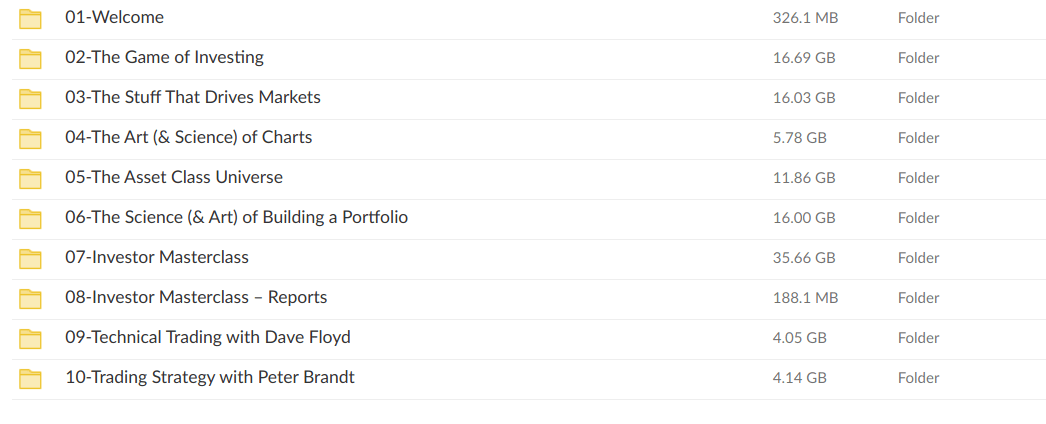Open the 05-The Asset Class Universe link
The height and width of the screenshot is (424, 1046).
[x=174, y=177]
